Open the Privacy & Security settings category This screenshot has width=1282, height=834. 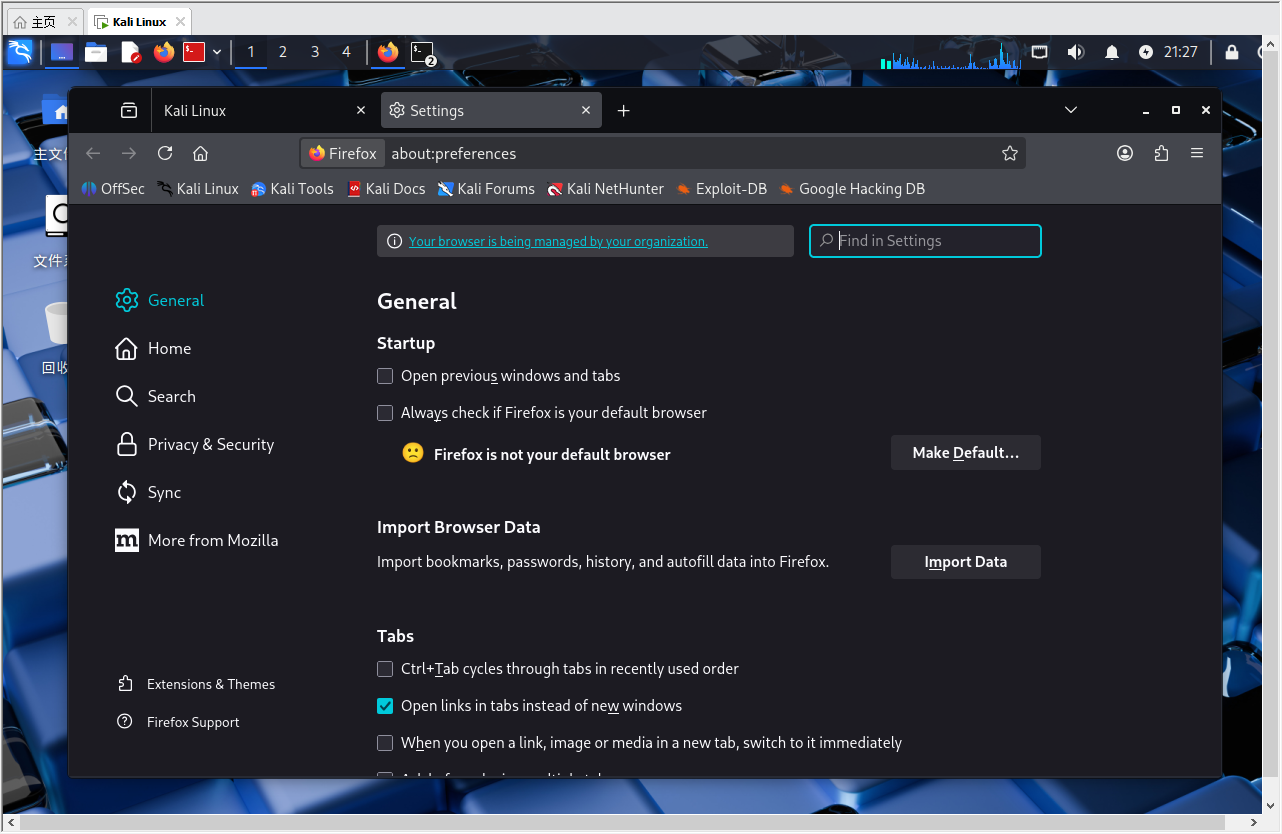195,444
